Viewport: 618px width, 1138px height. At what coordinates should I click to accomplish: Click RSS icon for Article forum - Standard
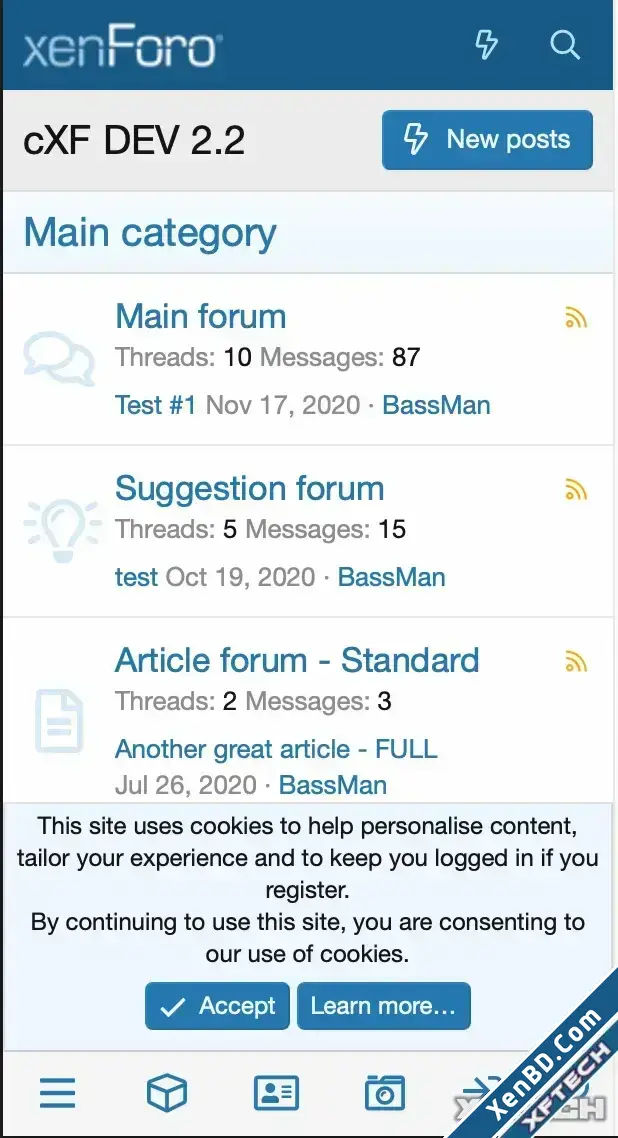(x=575, y=662)
